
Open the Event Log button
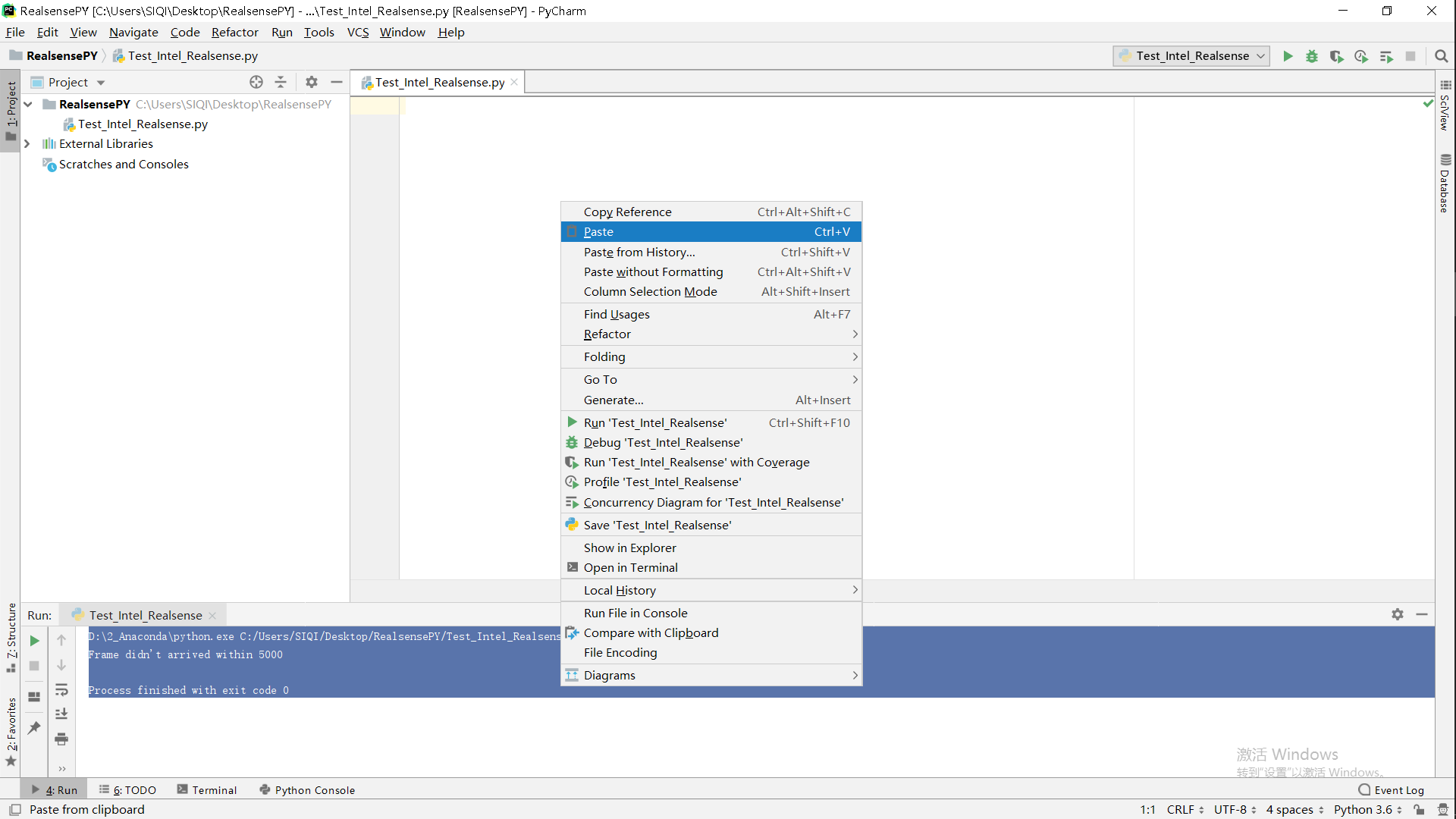(x=1391, y=790)
